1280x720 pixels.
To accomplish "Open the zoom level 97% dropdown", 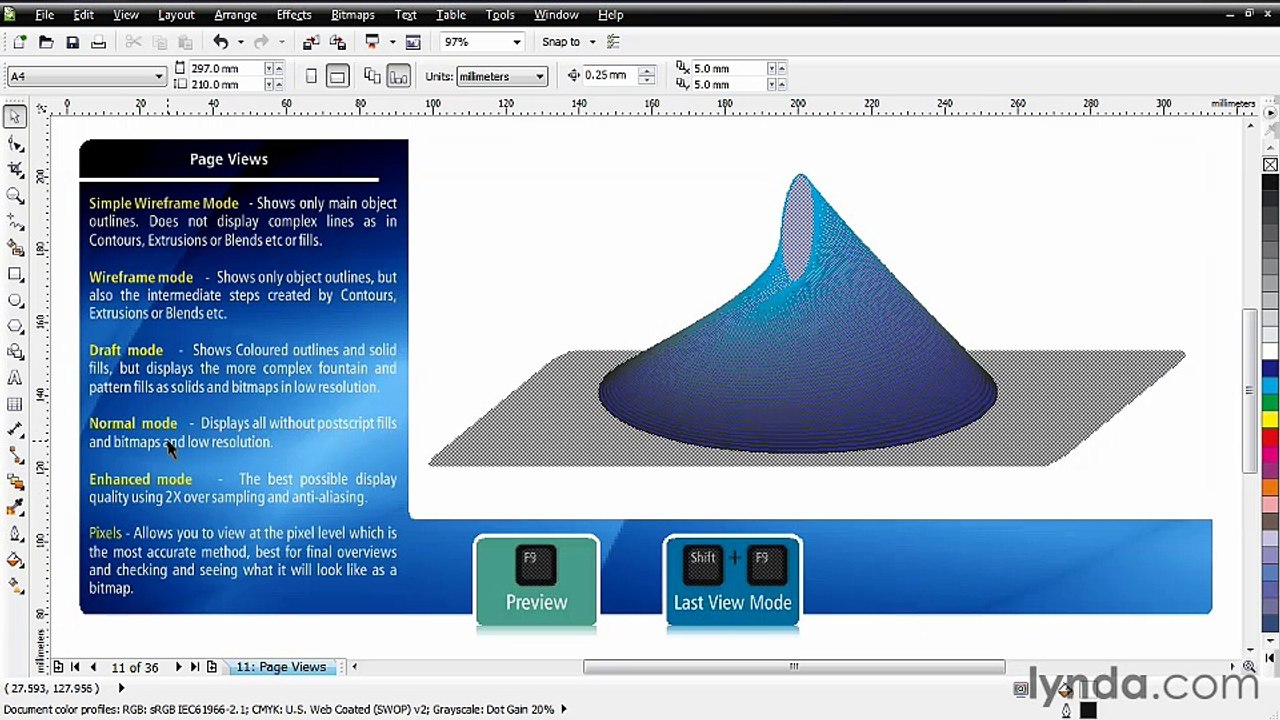I will pos(516,42).
